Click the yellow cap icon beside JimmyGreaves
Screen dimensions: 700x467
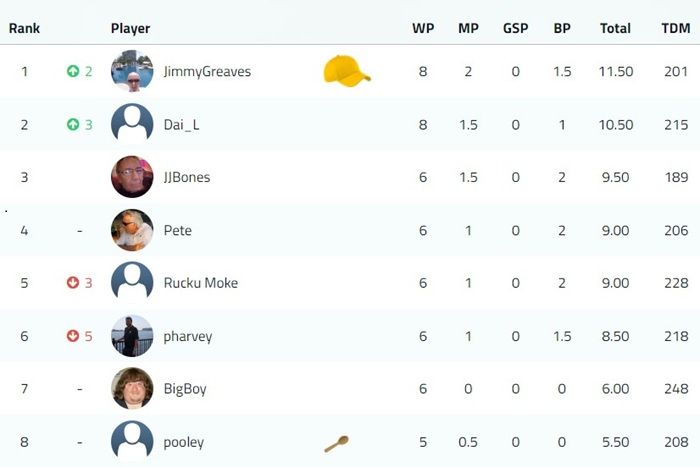tap(347, 71)
